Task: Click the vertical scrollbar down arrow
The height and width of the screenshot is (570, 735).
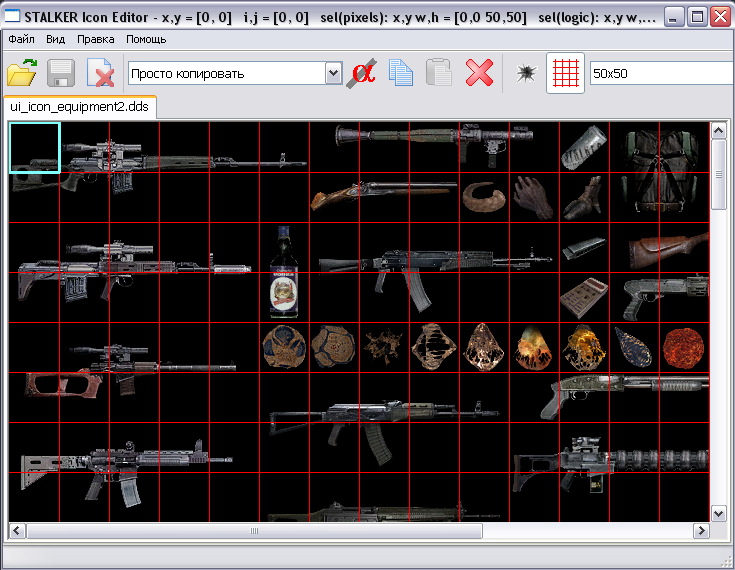Action: (x=718, y=512)
